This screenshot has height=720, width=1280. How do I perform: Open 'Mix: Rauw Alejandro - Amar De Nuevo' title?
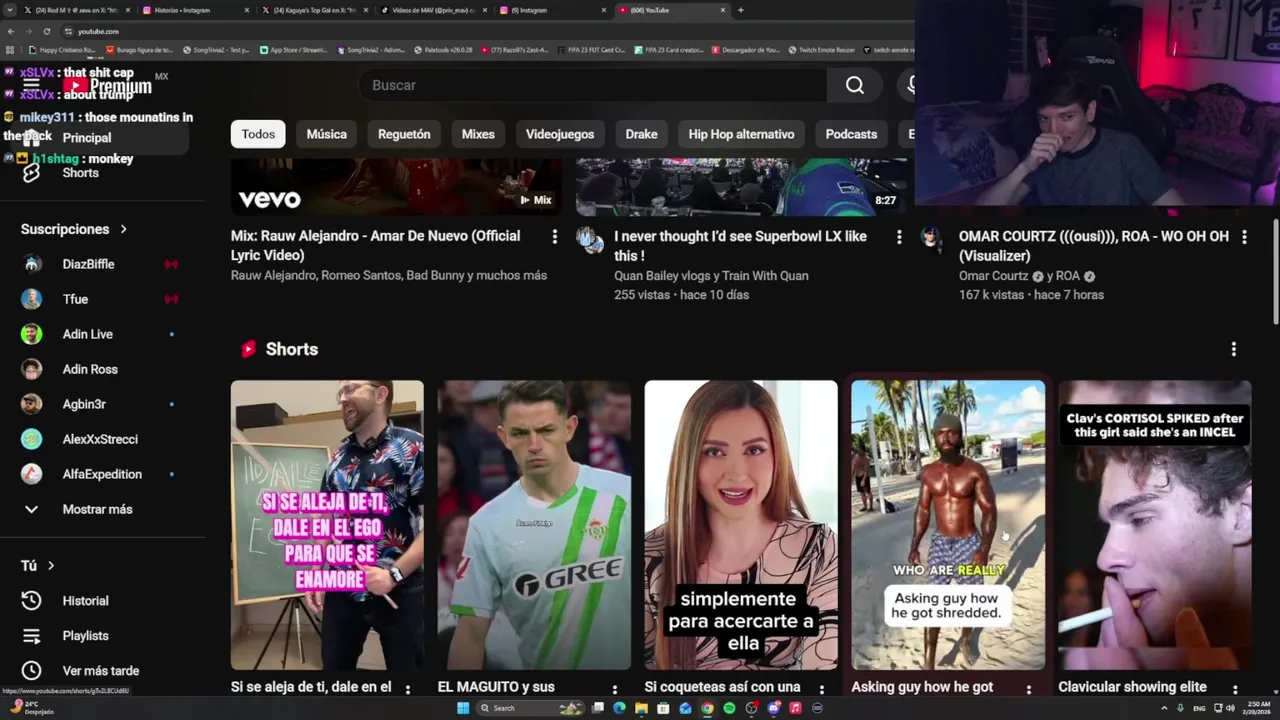click(376, 246)
